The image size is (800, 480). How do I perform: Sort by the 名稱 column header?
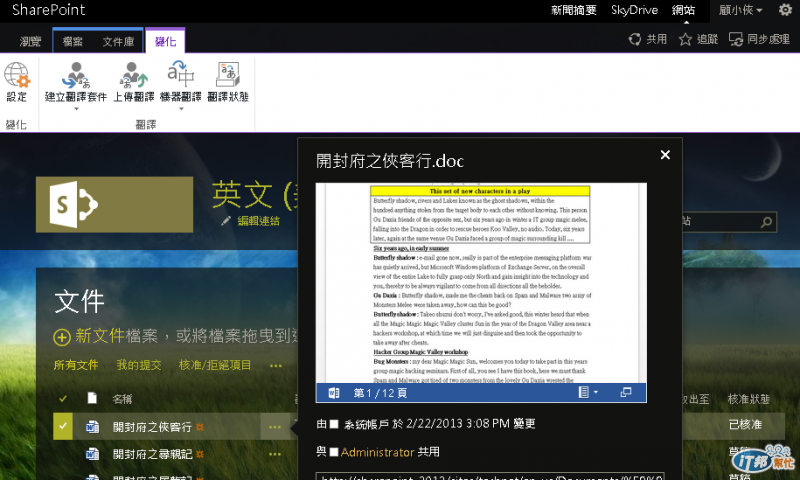click(122, 399)
